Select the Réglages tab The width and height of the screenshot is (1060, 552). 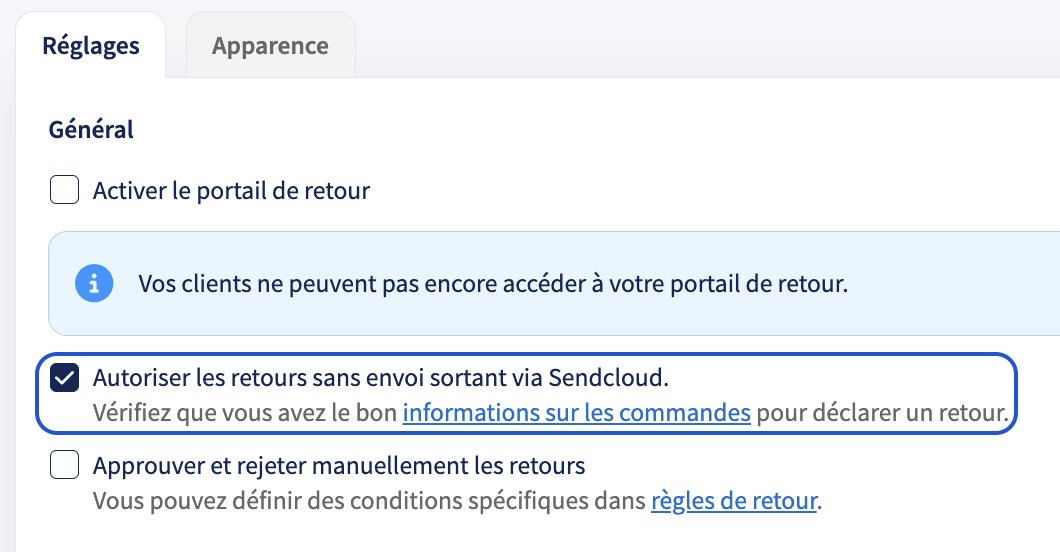[x=91, y=45]
